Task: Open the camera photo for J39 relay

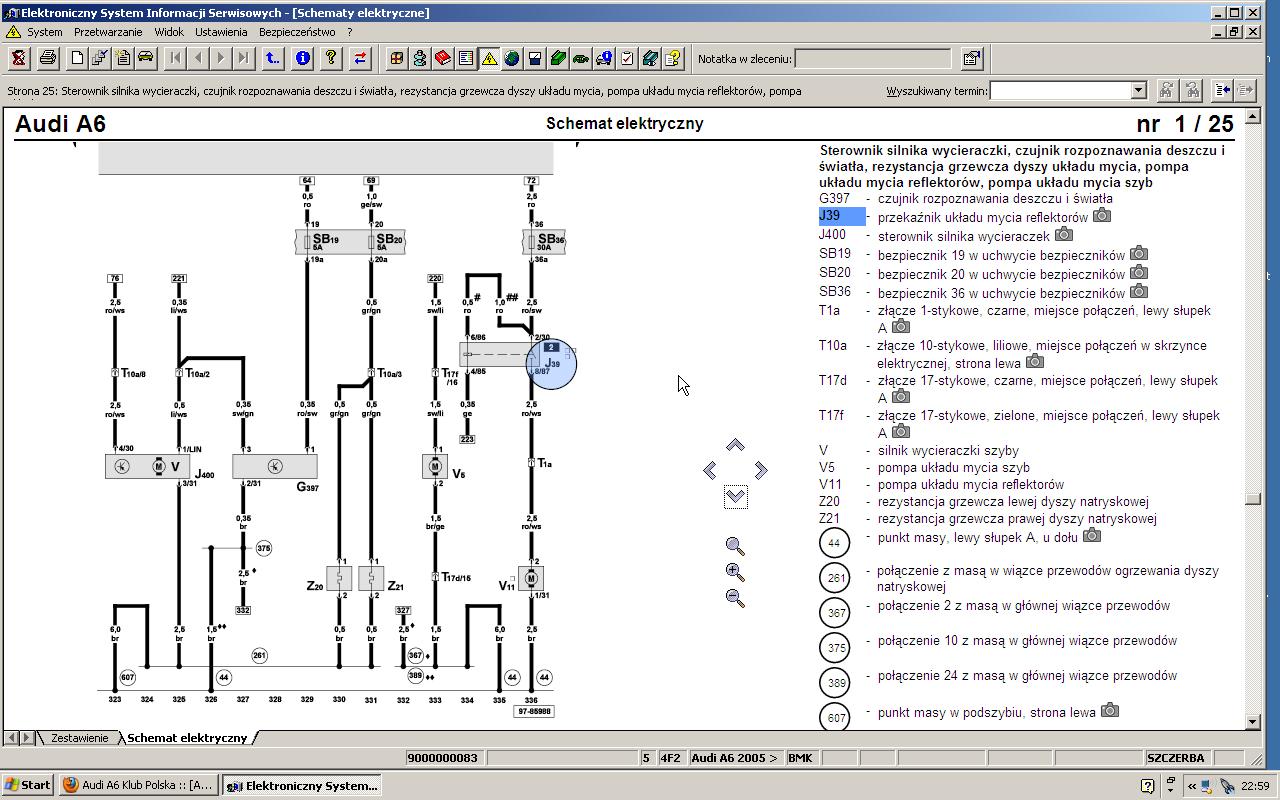Action: point(1101,215)
